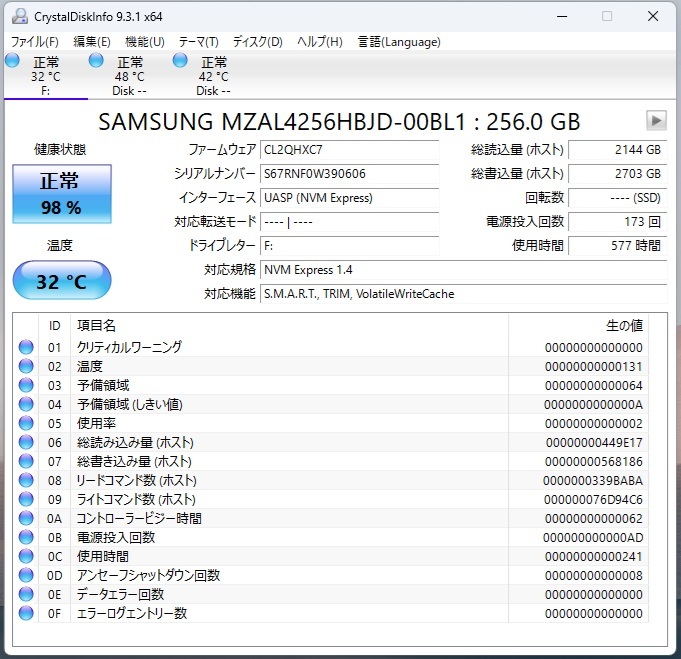Select the F: drive tab at 32 °C
The width and height of the screenshot is (681, 659).
[46, 76]
